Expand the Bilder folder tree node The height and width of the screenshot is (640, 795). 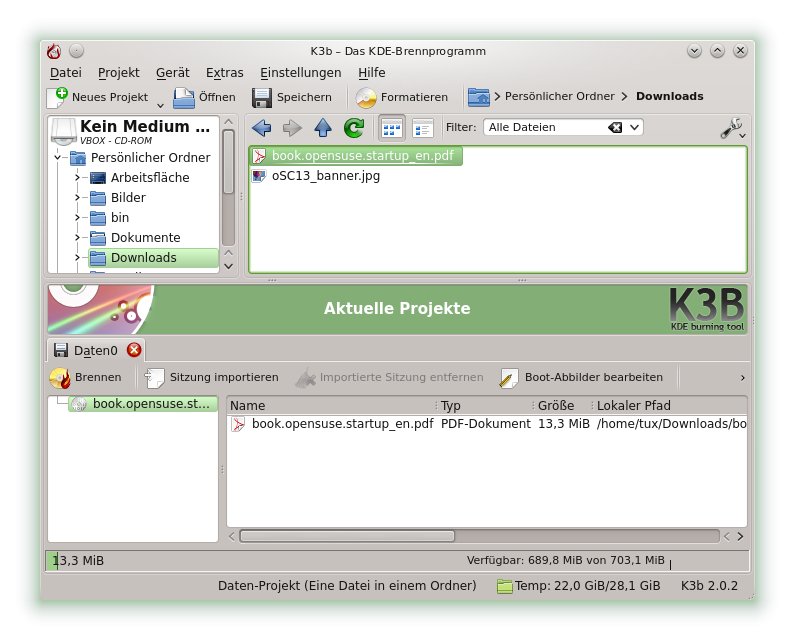click(77, 198)
